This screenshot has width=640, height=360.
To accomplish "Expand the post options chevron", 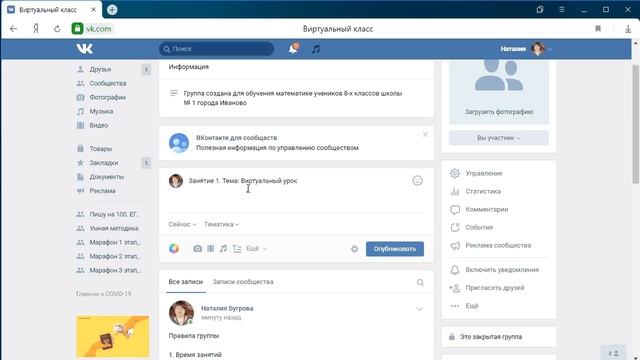I will point(419,309).
